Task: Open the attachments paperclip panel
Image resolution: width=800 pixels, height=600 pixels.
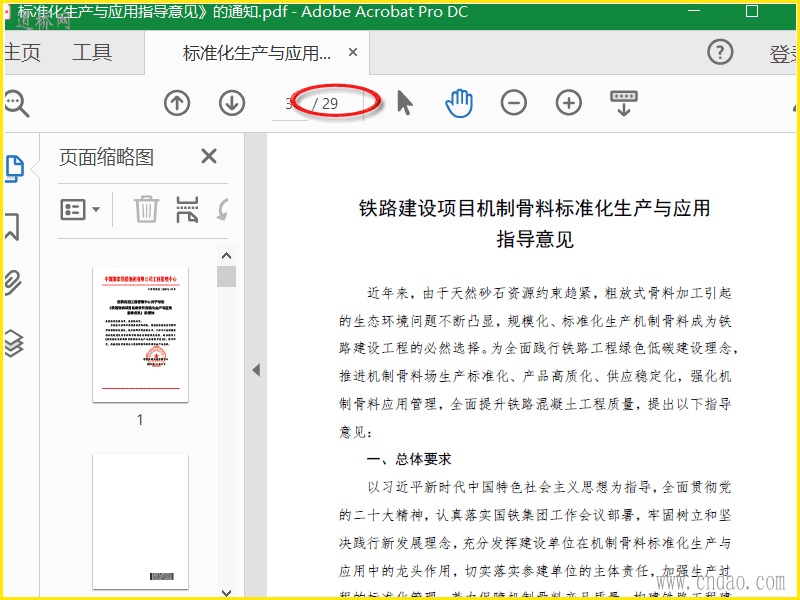Action: click(x=13, y=283)
